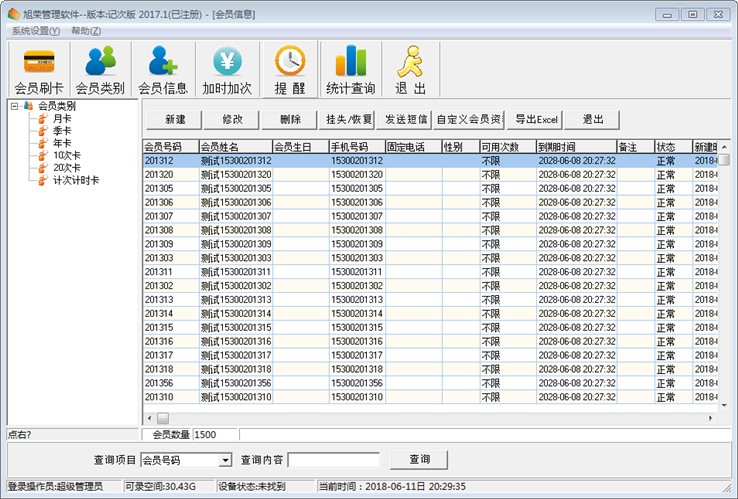Viewport: 738px width, 499px height.
Task: Open the 查询项目 combo box dropdown
Action: click(x=226, y=460)
